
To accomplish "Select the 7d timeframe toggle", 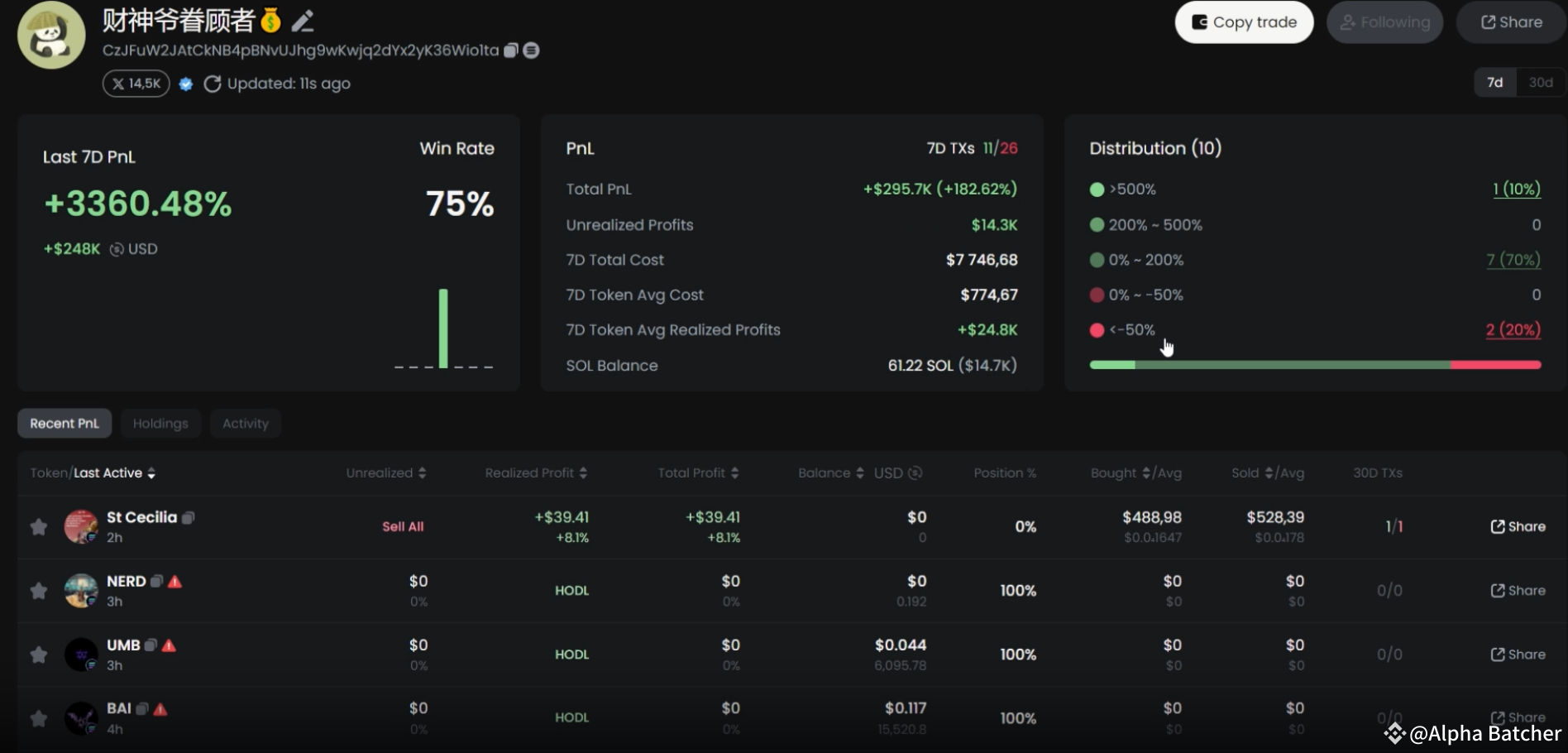I will click(x=1494, y=83).
